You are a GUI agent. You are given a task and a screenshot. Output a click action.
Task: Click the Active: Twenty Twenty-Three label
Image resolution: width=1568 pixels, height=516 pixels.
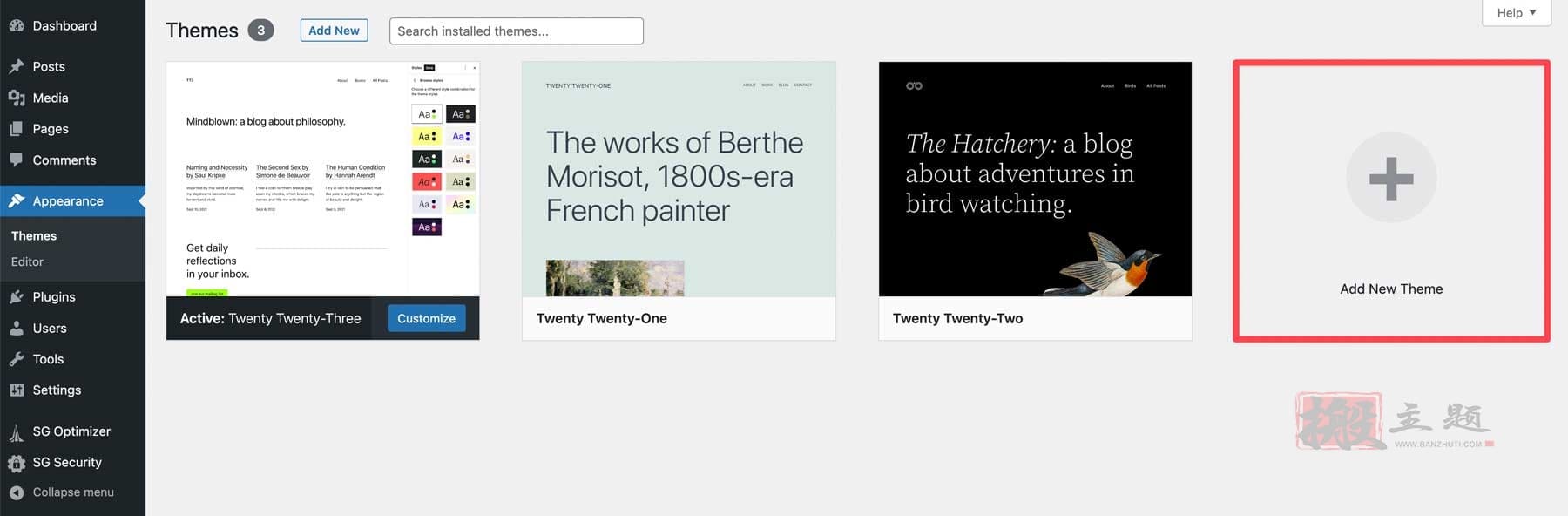(270, 319)
